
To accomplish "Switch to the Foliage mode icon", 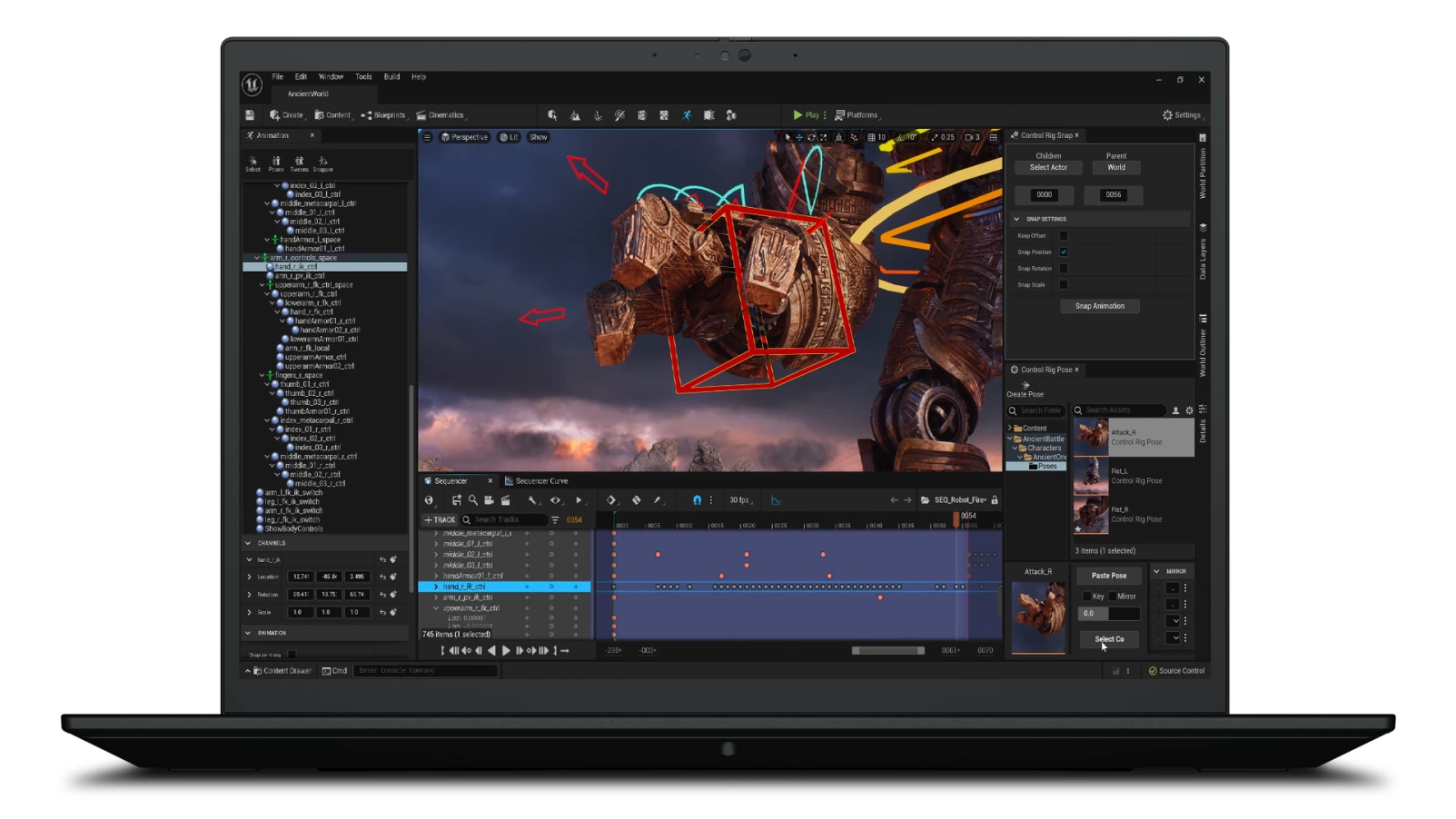I will point(598,115).
